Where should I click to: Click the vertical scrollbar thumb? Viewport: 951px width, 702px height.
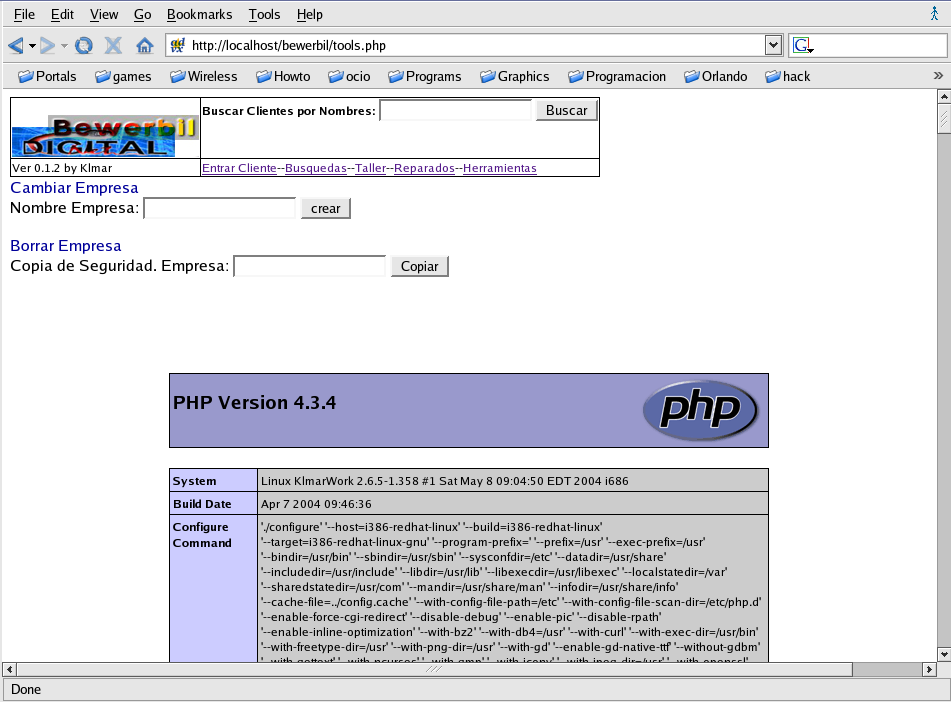[x=944, y=118]
